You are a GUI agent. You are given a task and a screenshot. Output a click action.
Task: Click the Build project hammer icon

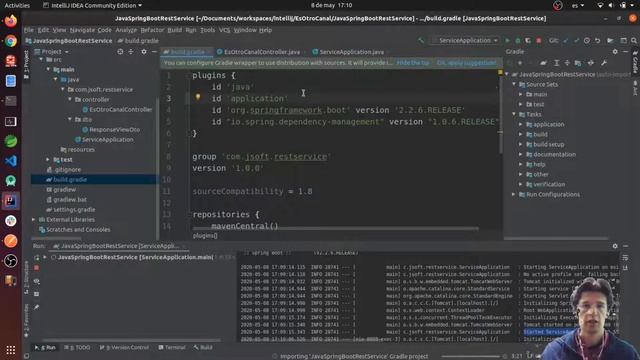coord(421,40)
